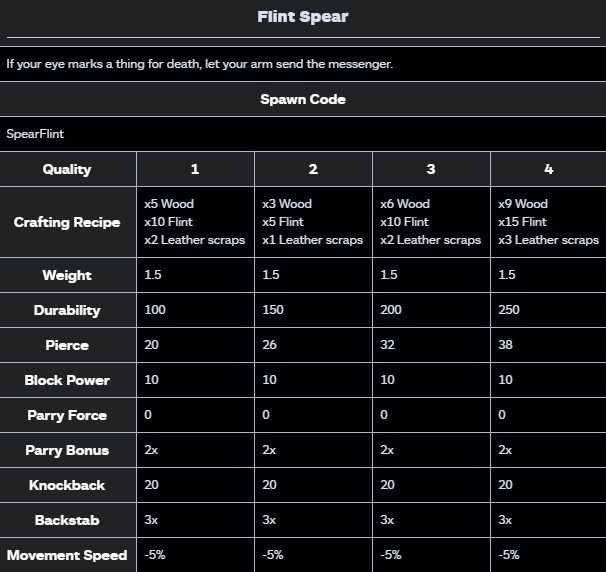This screenshot has height=572, width=606.
Task: Click the Crafting Recipe row label
Action: click(67, 222)
